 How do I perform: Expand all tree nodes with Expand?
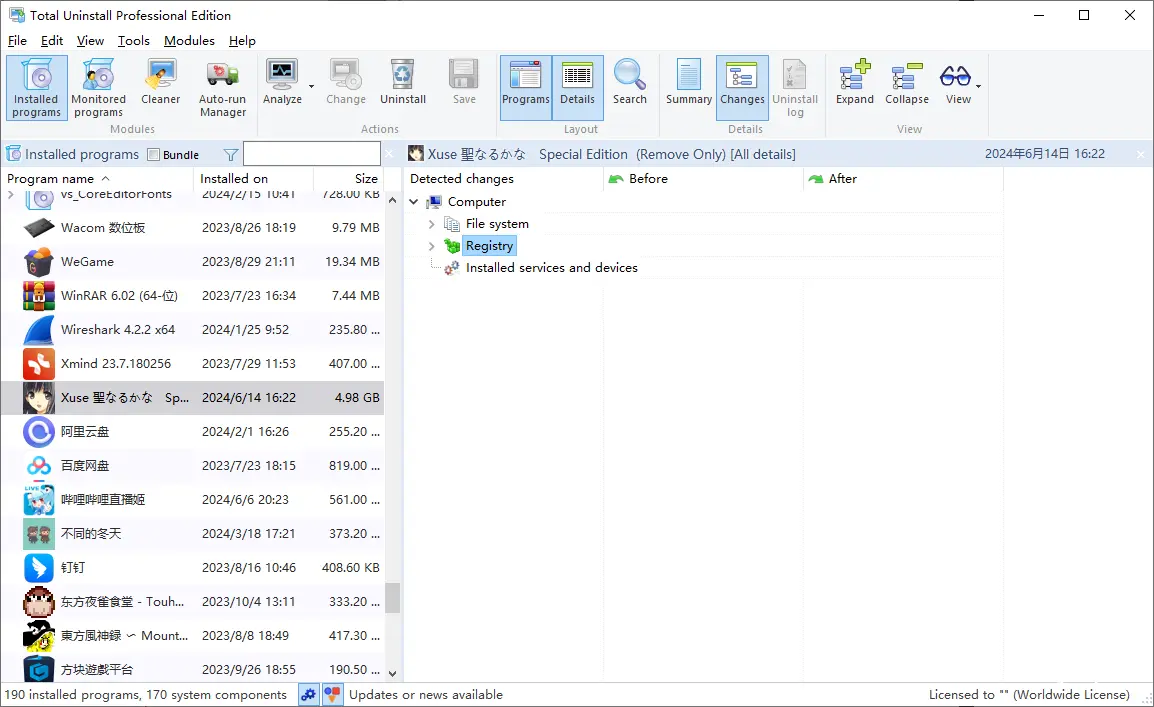[854, 82]
